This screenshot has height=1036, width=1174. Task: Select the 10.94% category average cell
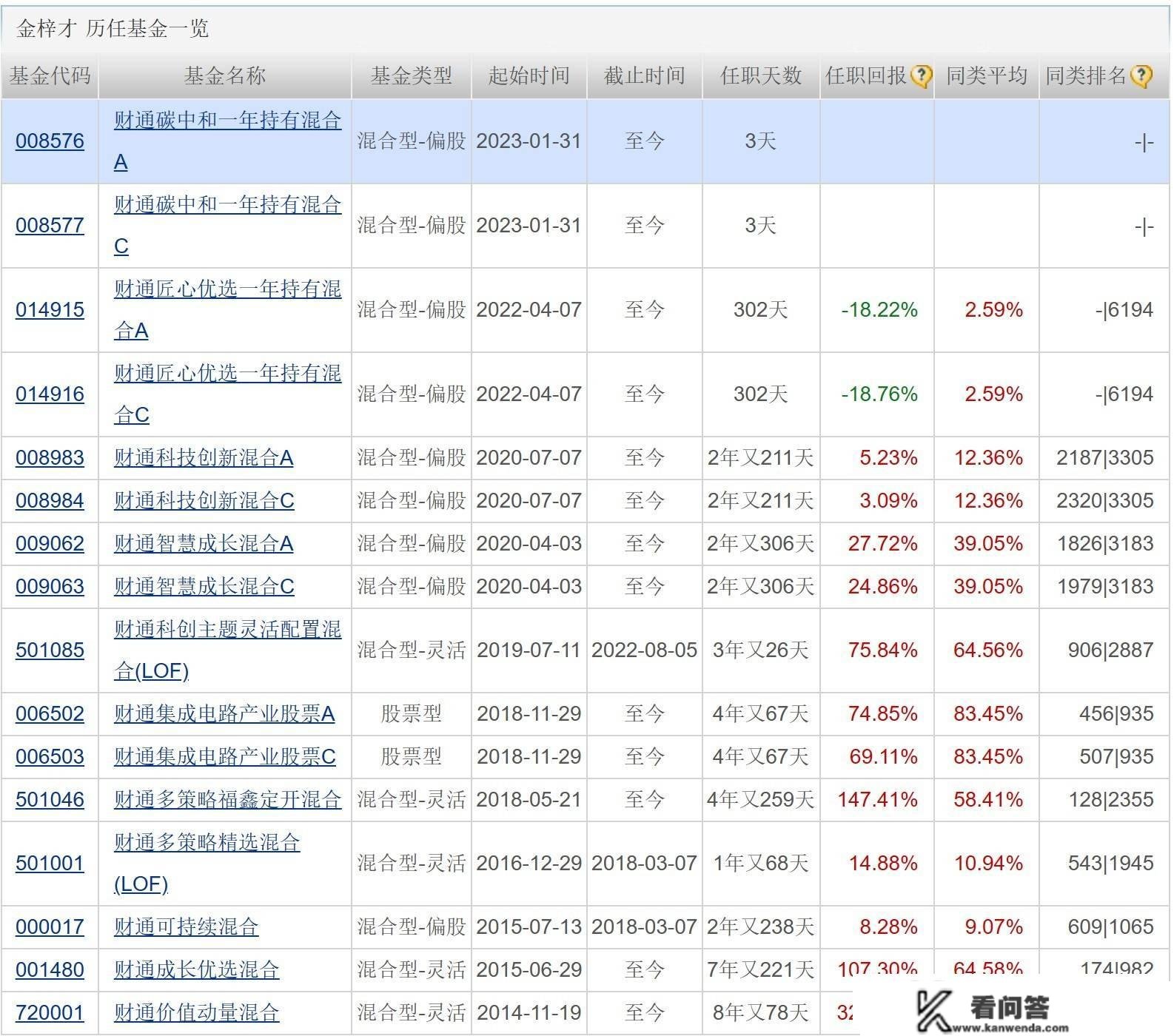click(x=988, y=863)
